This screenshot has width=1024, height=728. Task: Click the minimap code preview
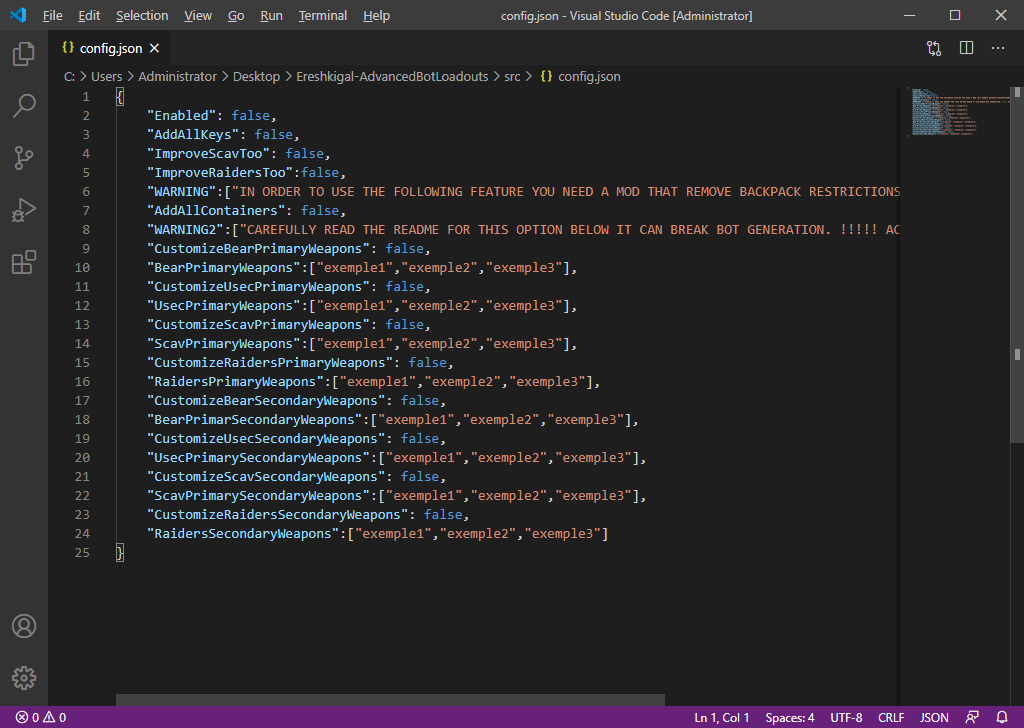960,112
